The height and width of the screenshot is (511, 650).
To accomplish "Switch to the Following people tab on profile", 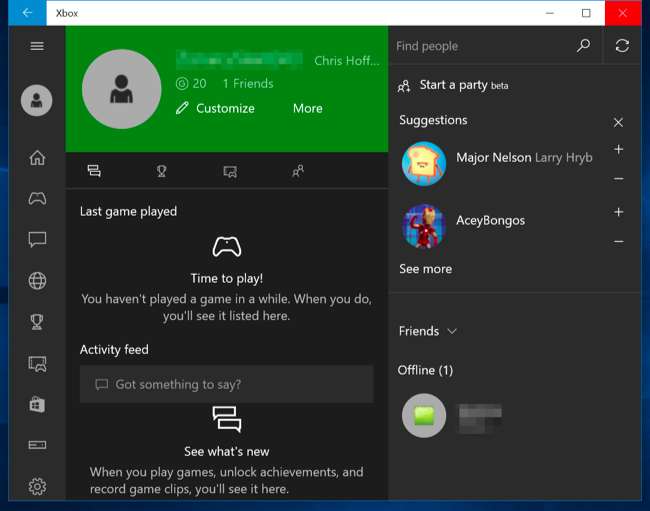I will (297, 171).
